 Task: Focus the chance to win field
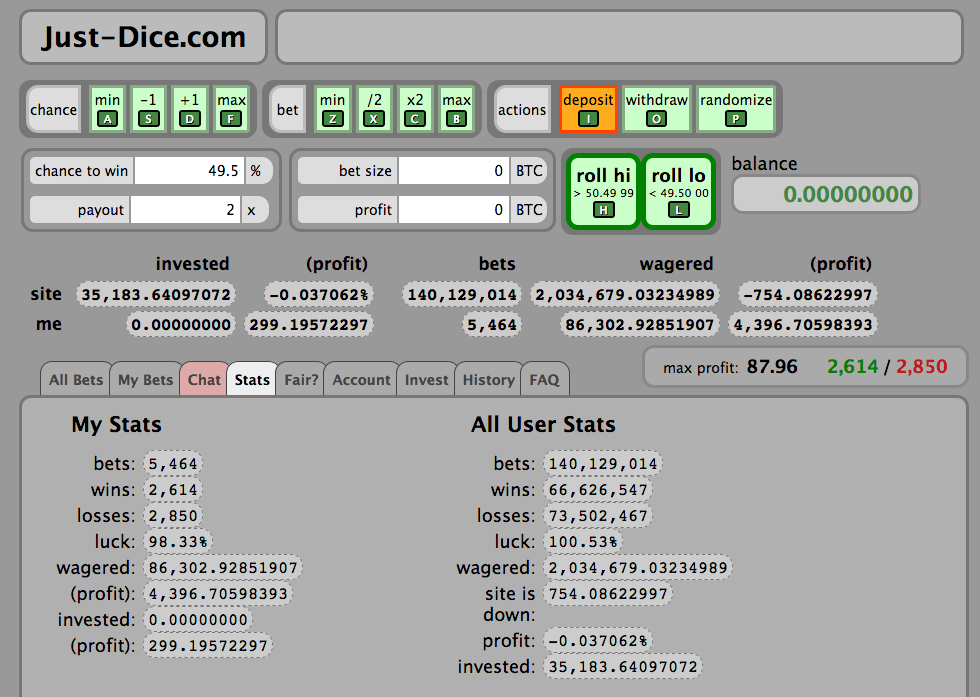(x=189, y=171)
